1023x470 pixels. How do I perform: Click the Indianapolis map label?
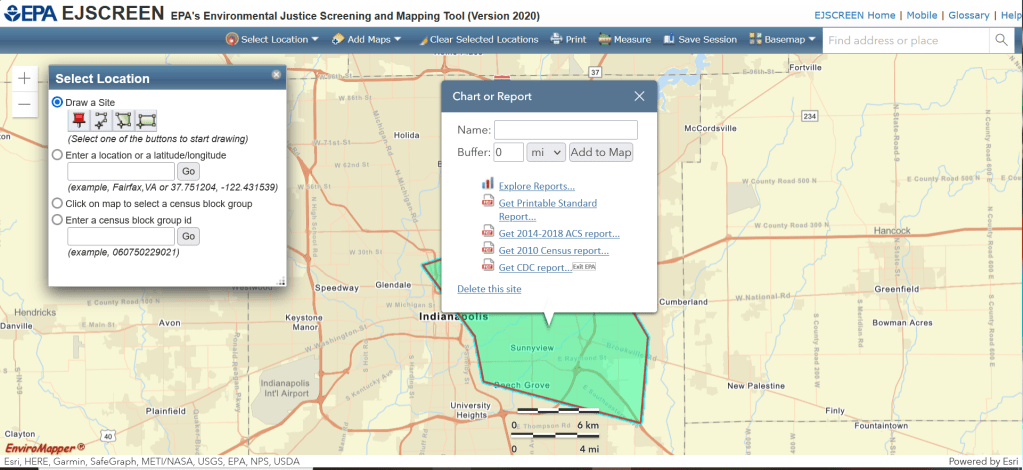[453, 317]
